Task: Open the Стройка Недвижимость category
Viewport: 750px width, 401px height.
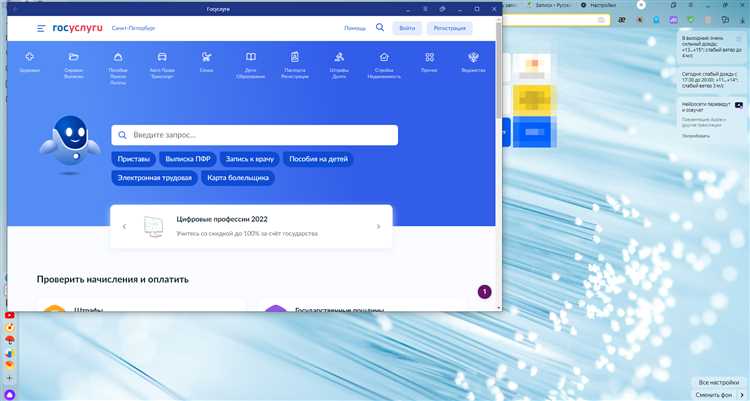Action: click(x=384, y=60)
